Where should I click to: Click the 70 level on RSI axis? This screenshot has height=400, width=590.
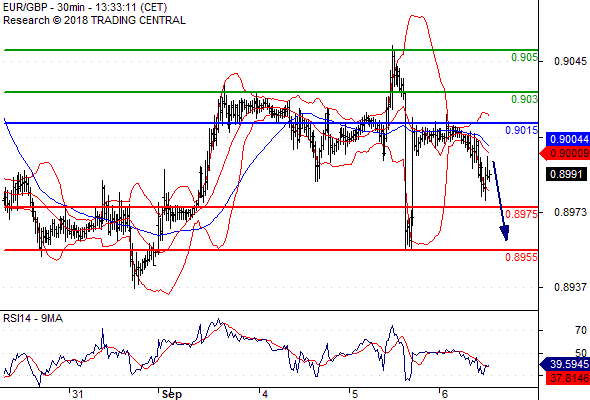(x=581, y=330)
